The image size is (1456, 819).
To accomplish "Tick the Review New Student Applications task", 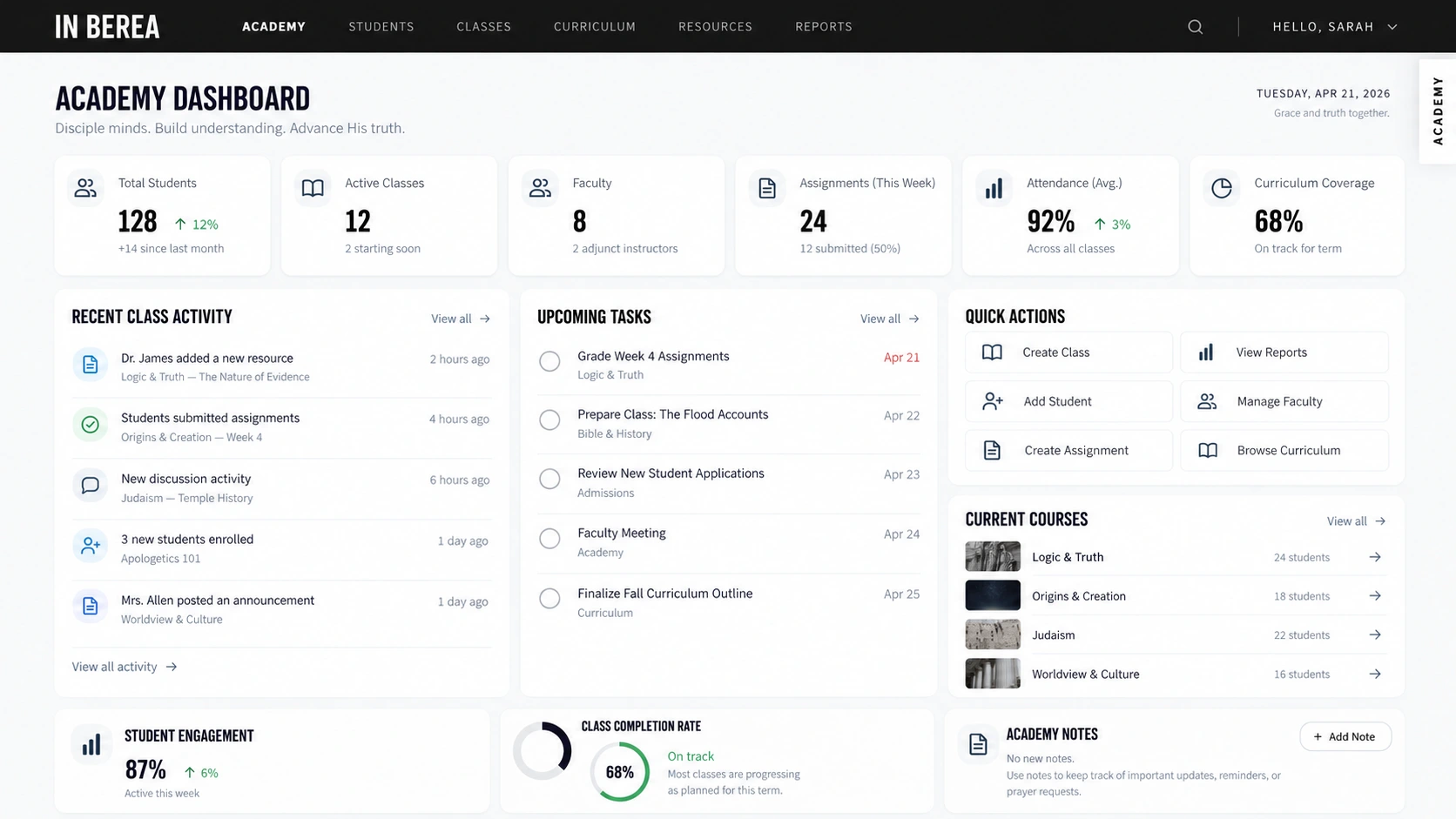I will coord(549,480).
